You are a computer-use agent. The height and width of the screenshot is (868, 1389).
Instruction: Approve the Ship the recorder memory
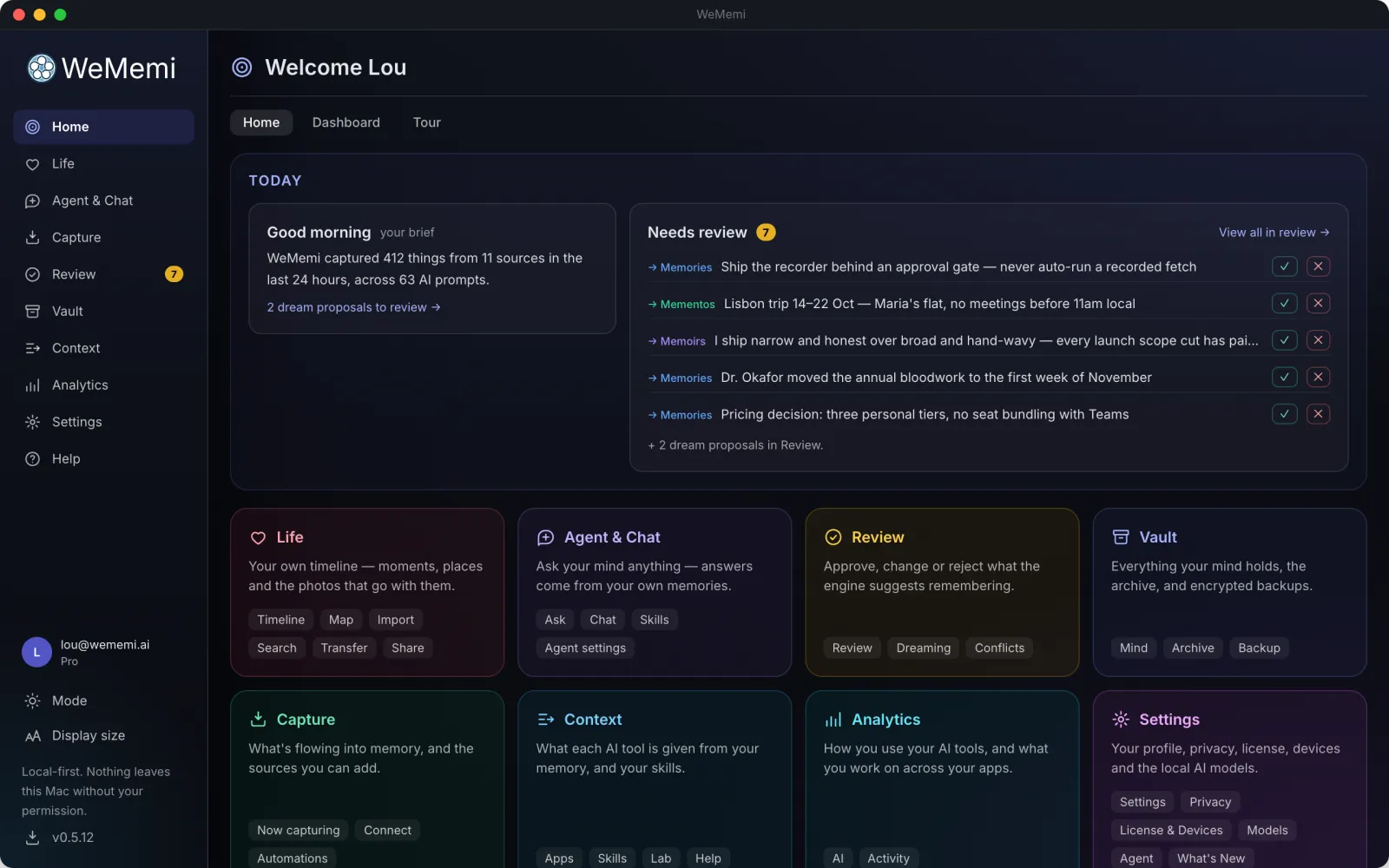point(1284,266)
